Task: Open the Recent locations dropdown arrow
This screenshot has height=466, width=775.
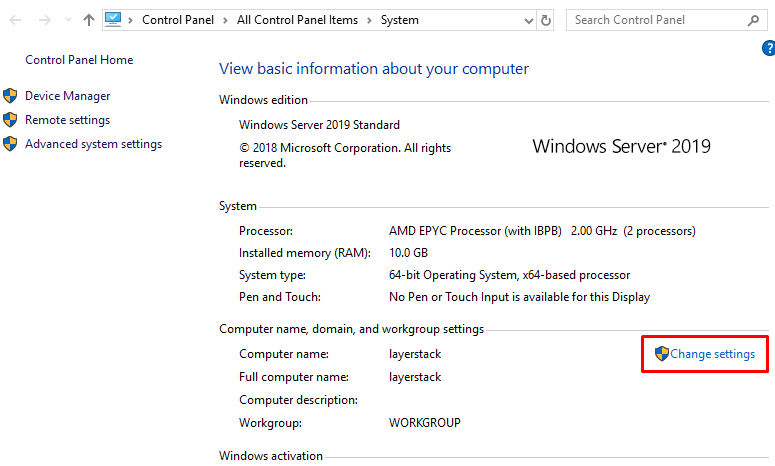Action: [x=67, y=20]
